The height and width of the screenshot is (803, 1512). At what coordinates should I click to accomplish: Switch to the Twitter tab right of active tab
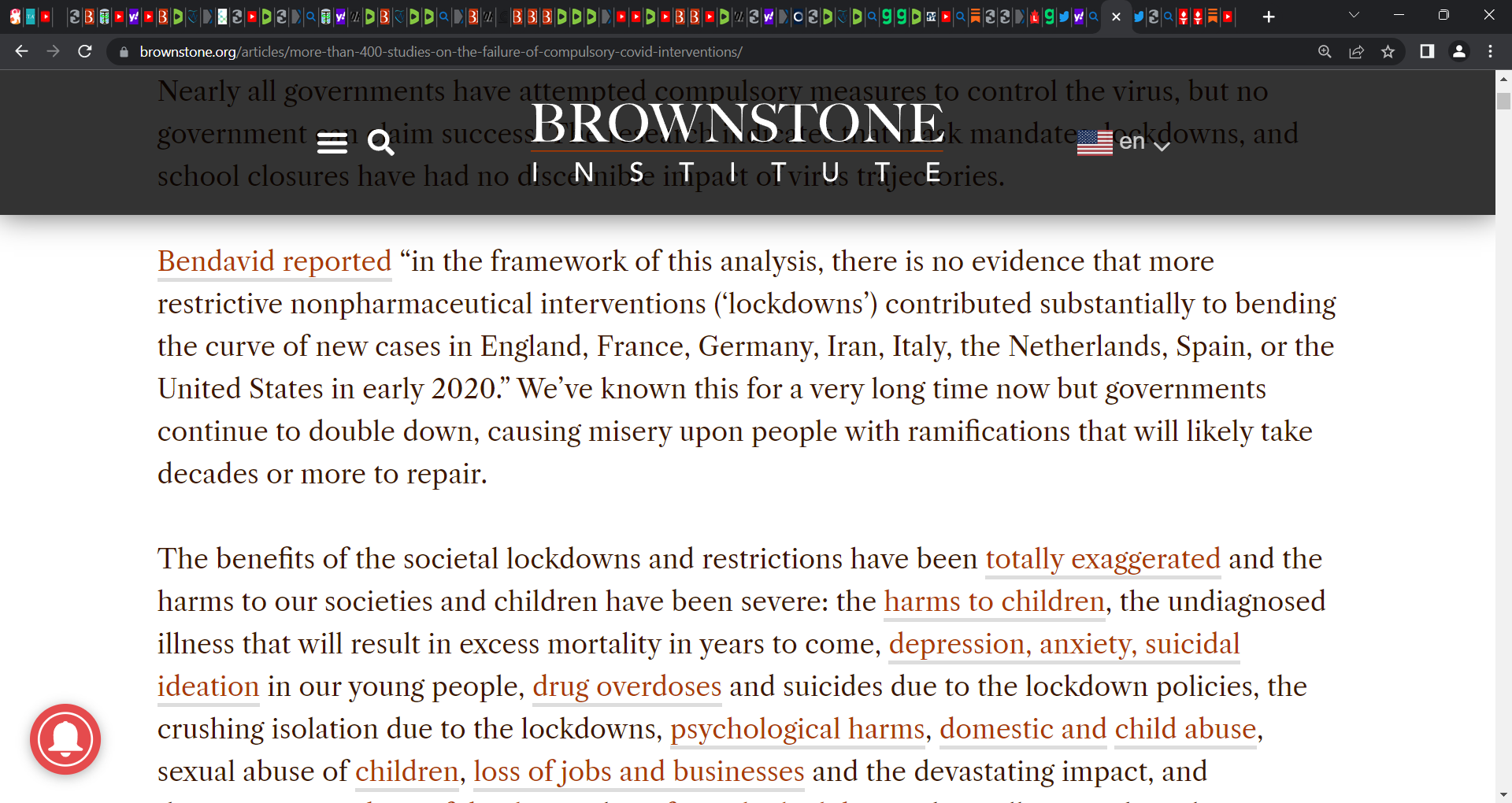coord(1139,17)
